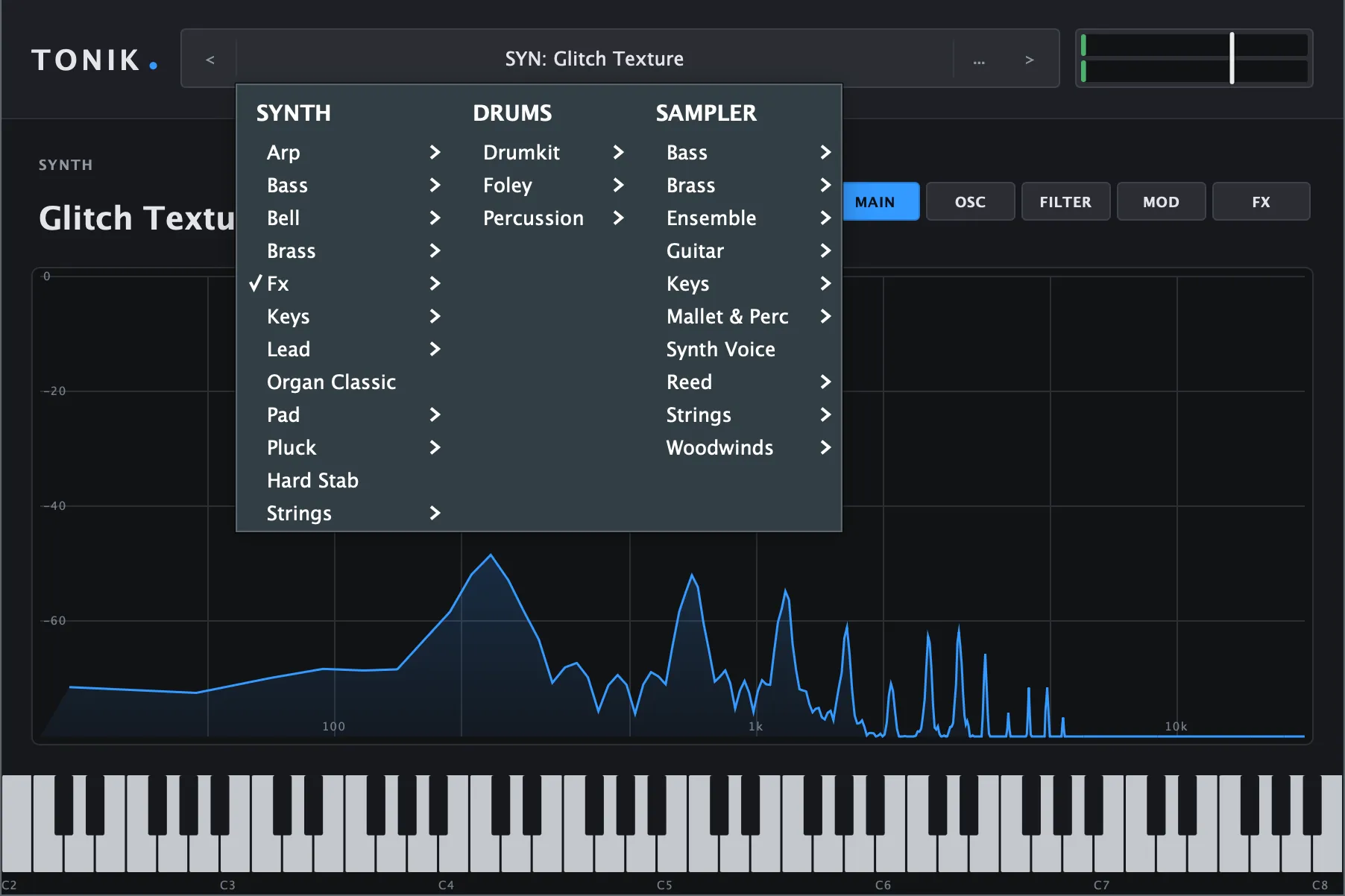Expand the Sampler Keys submenu arrow
The image size is (1345, 896).
[x=825, y=283]
